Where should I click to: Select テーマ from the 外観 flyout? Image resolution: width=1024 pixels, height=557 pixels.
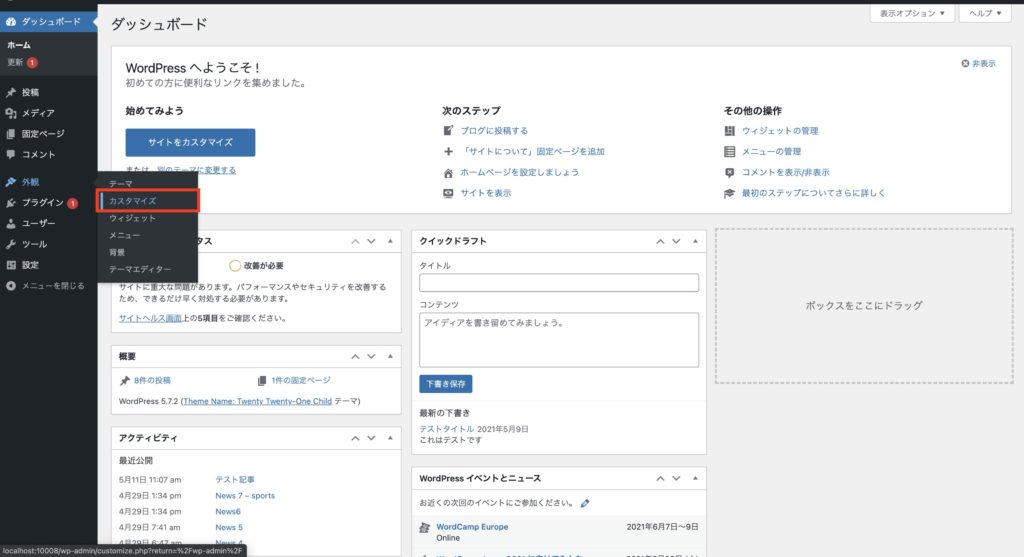tap(121, 184)
